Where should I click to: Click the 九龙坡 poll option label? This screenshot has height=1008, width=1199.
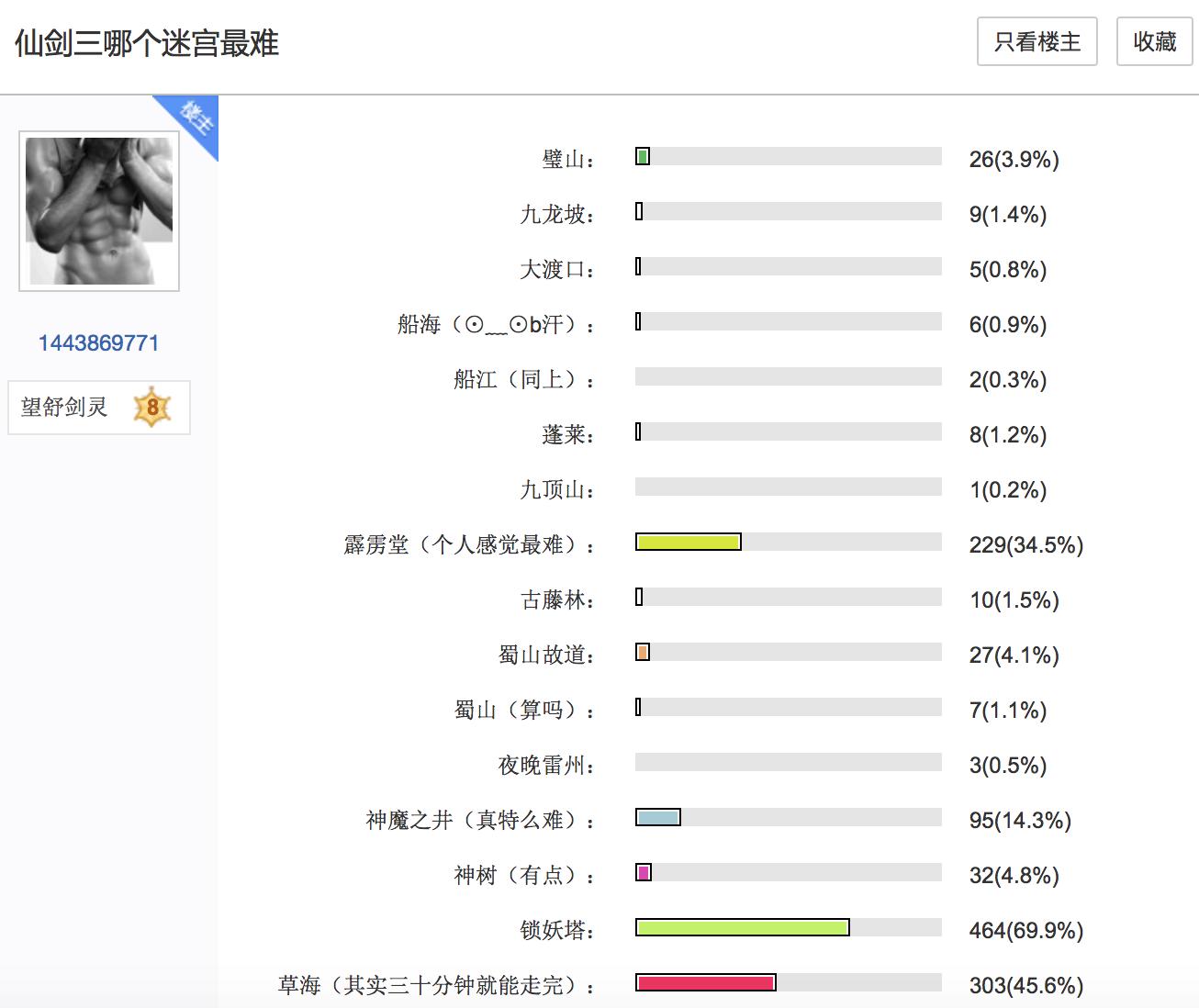click(556, 214)
